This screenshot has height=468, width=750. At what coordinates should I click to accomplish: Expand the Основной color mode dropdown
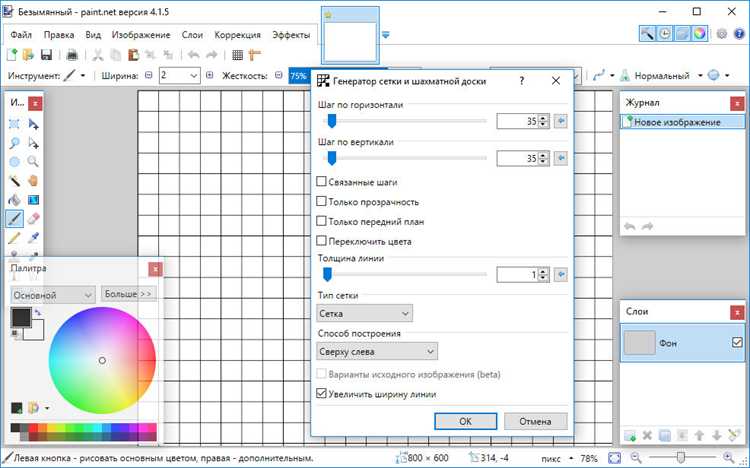pyautogui.click(x=53, y=295)
